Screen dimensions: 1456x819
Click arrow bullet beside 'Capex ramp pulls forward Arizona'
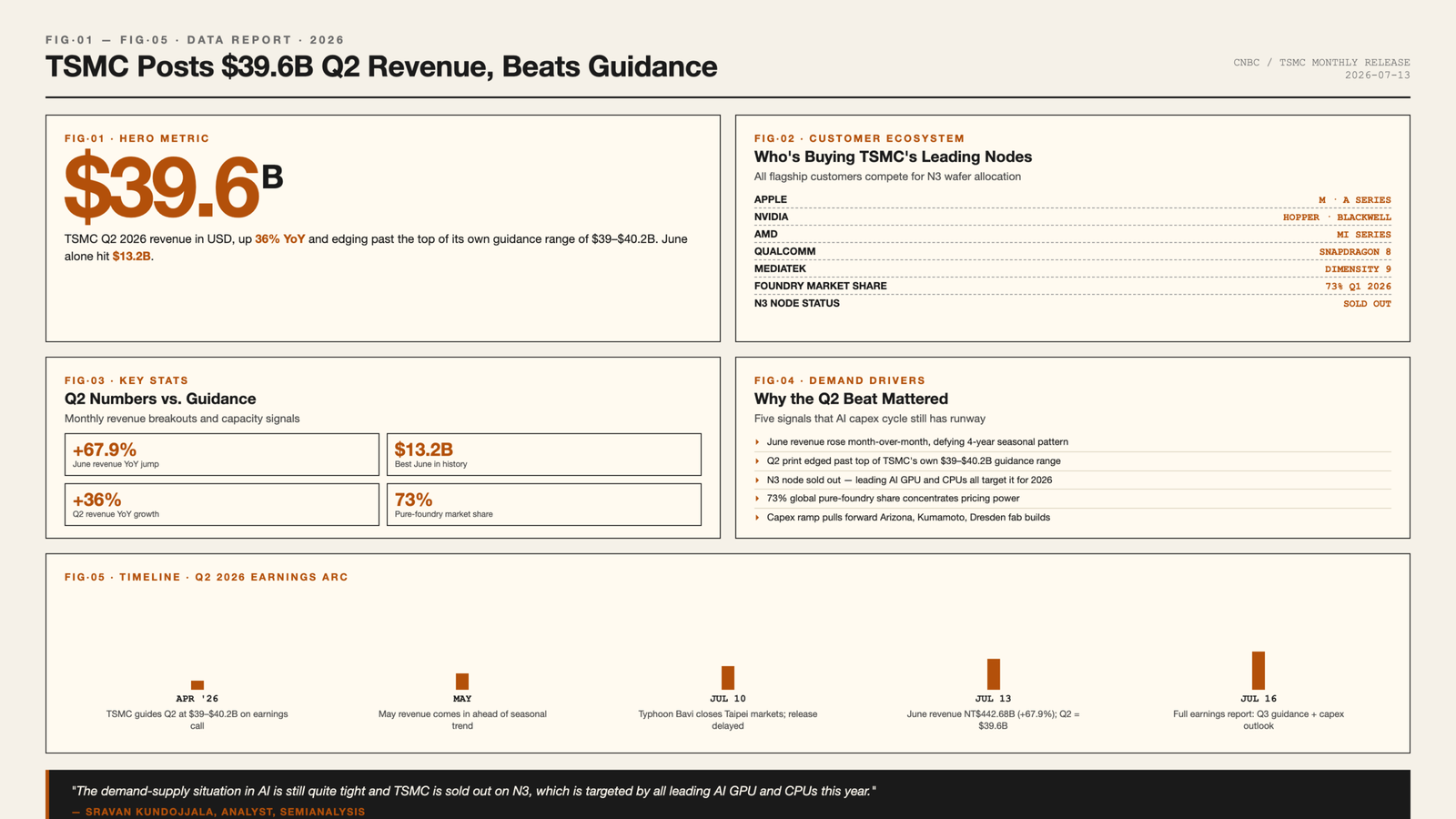pos(757,518)
